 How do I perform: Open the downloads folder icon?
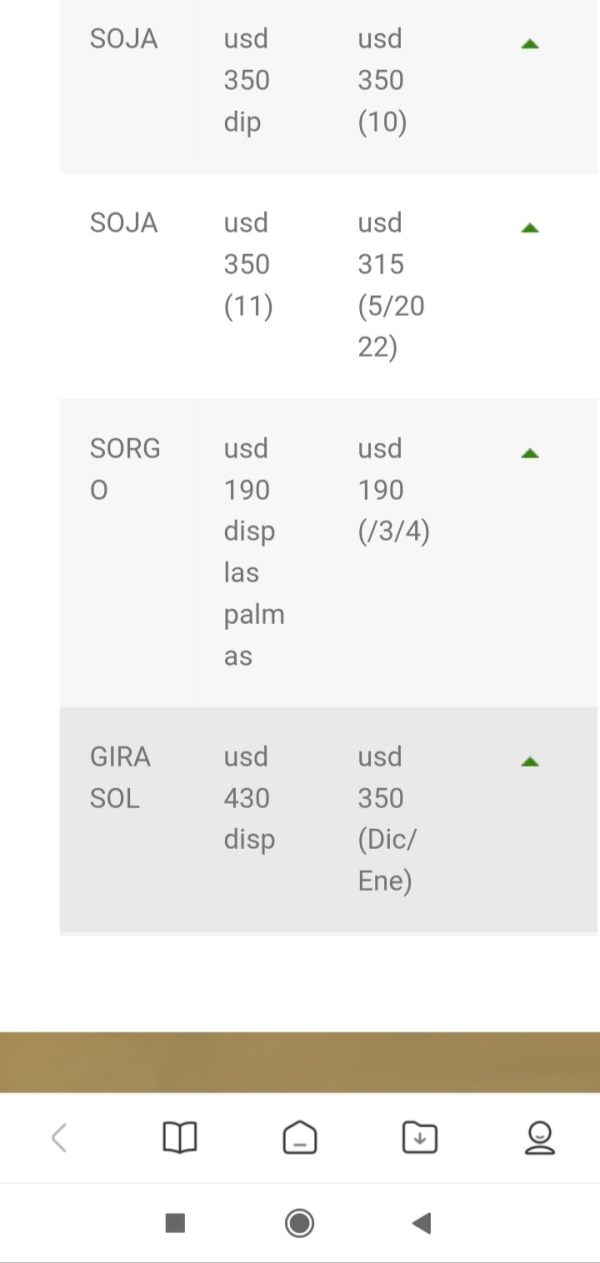coord(420,1137)
